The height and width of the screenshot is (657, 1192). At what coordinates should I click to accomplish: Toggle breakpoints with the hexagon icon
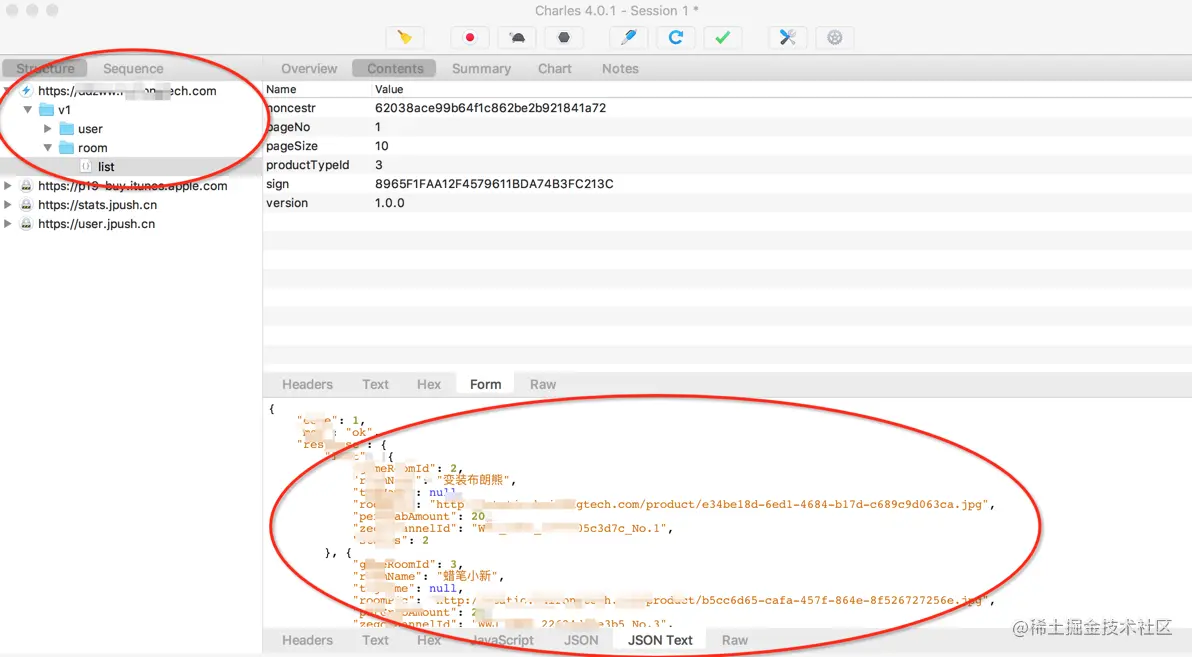[563, 37]
